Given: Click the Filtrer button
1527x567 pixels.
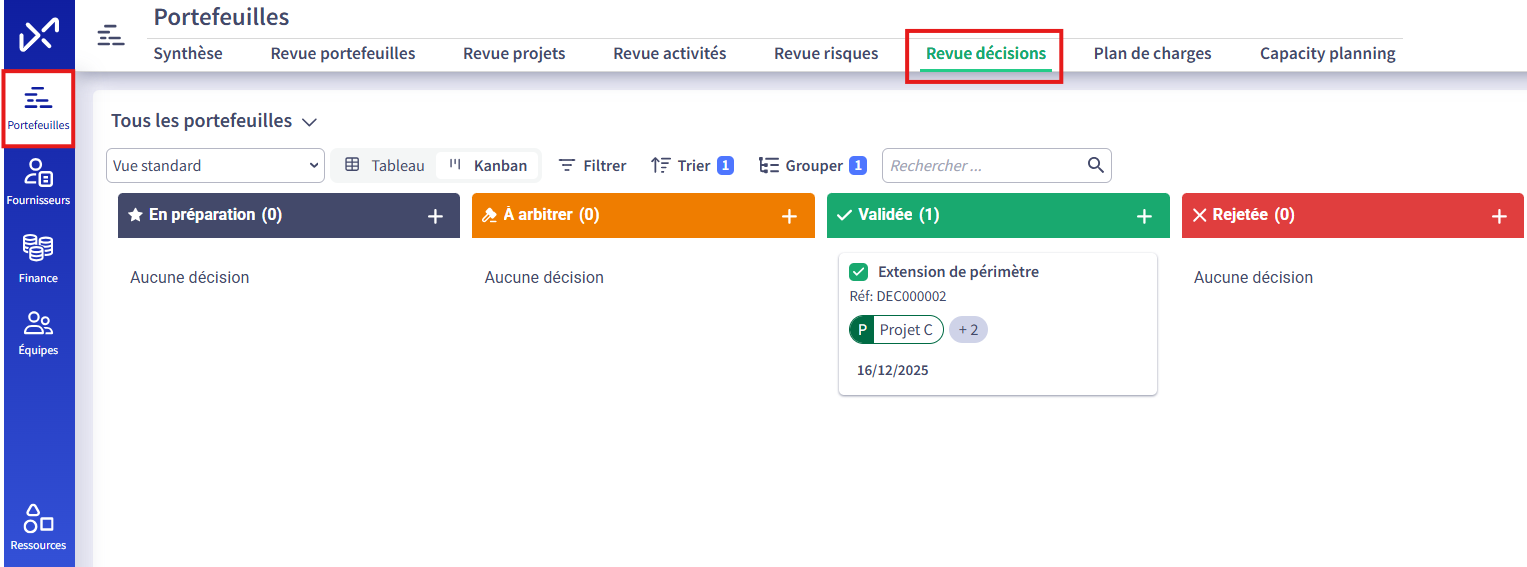Looking at the screenshot, I should pos(592,166).
